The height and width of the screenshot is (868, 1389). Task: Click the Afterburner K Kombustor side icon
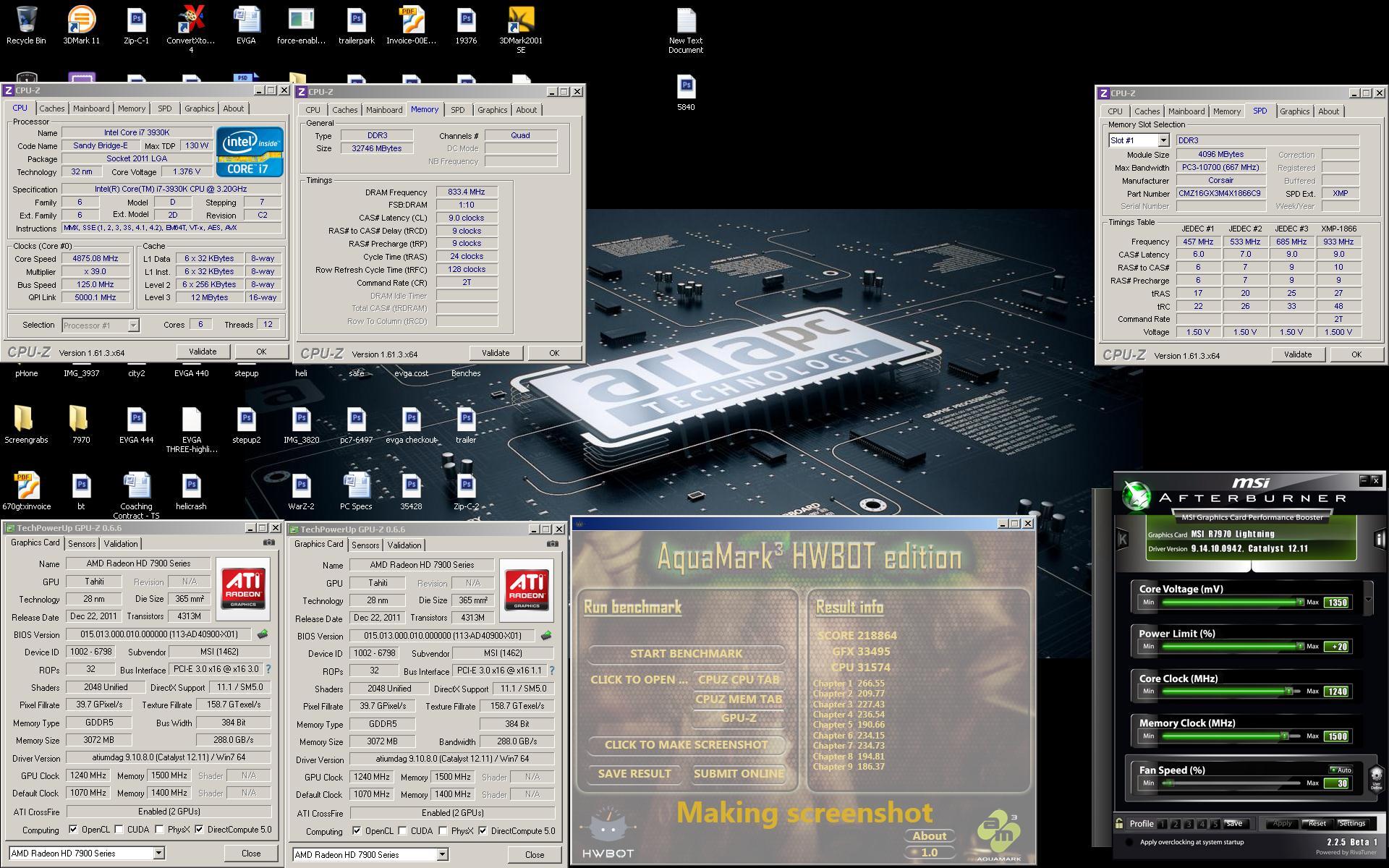point(1123,538)
